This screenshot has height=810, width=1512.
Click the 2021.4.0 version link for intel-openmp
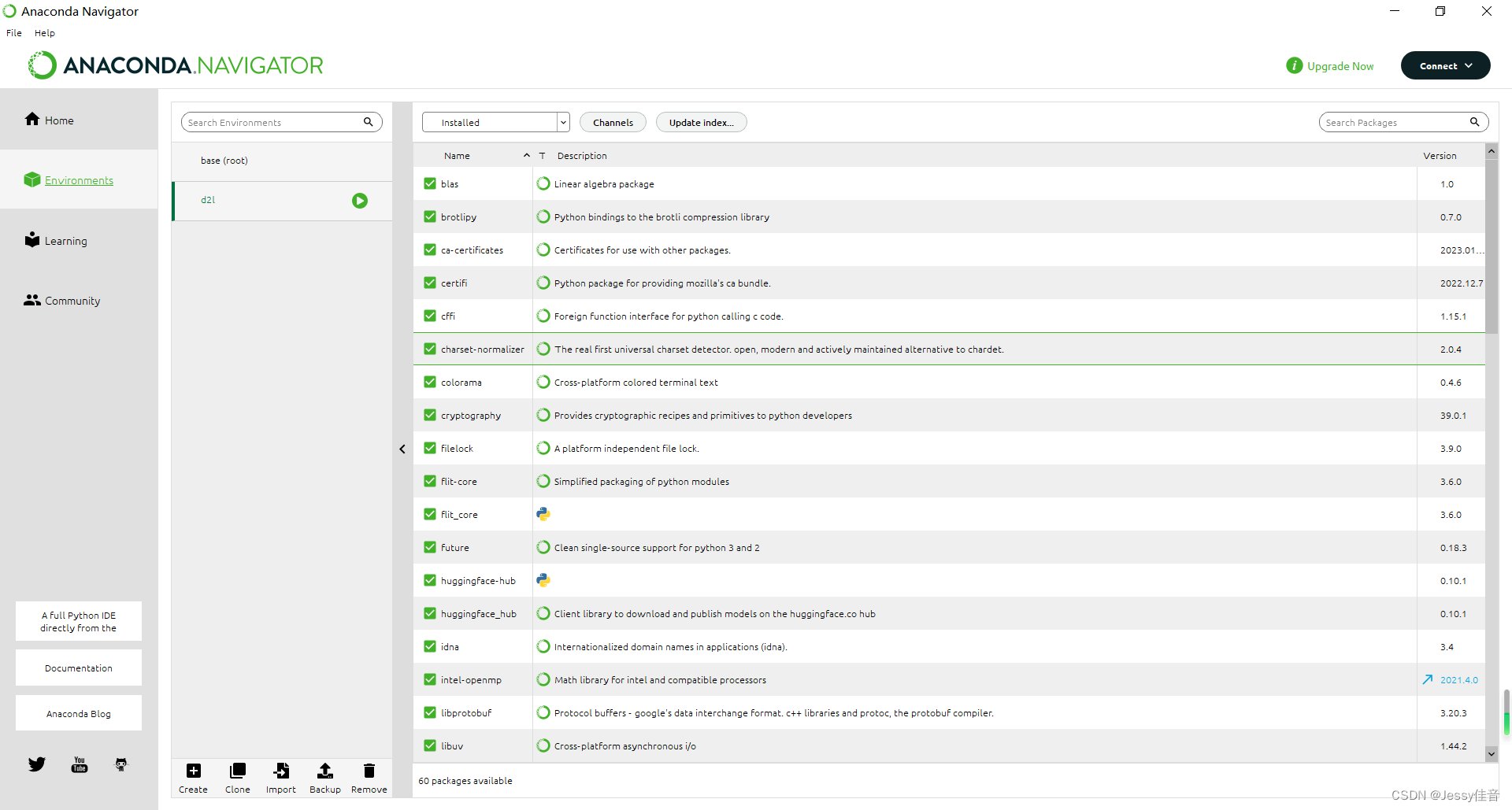(x=1459, y=680)
